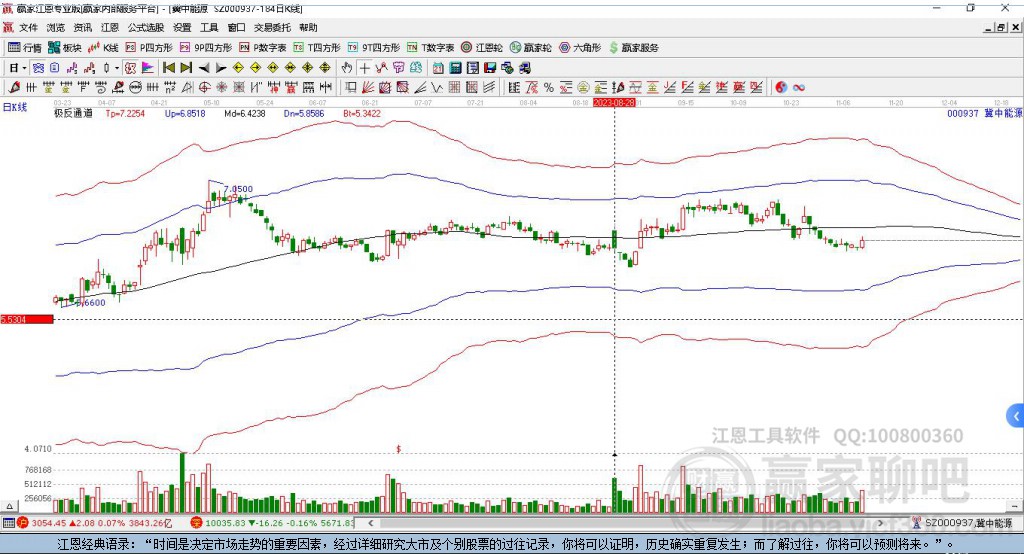Jump to first bar icon
Image resolution: width=1024 pixels, height=554 pixels.
coord(168,68)
